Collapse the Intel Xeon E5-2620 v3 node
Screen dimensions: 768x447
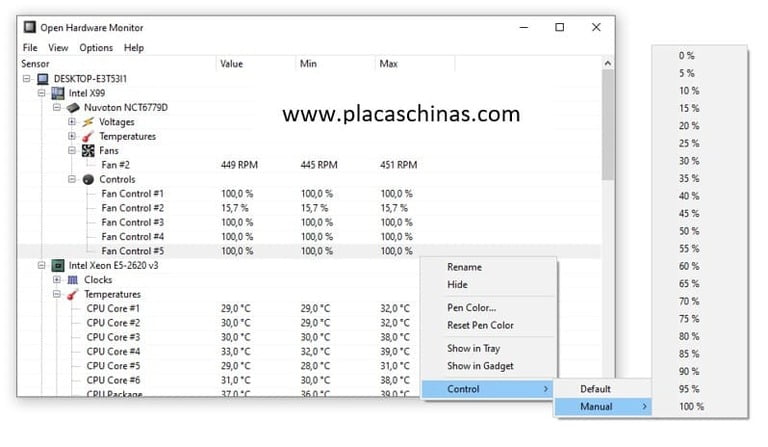[42, 265]
